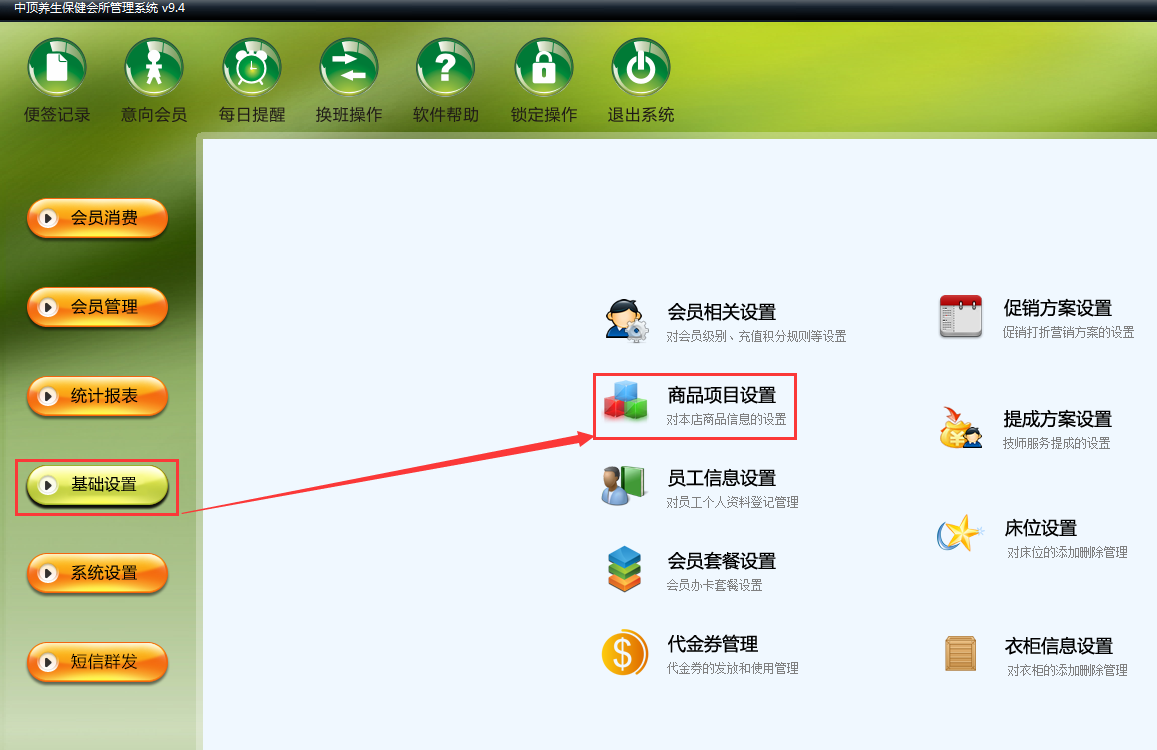
Task: Click the 衣柜信息设置 wooden cabinet icon
Action: (x=961, y=653)
